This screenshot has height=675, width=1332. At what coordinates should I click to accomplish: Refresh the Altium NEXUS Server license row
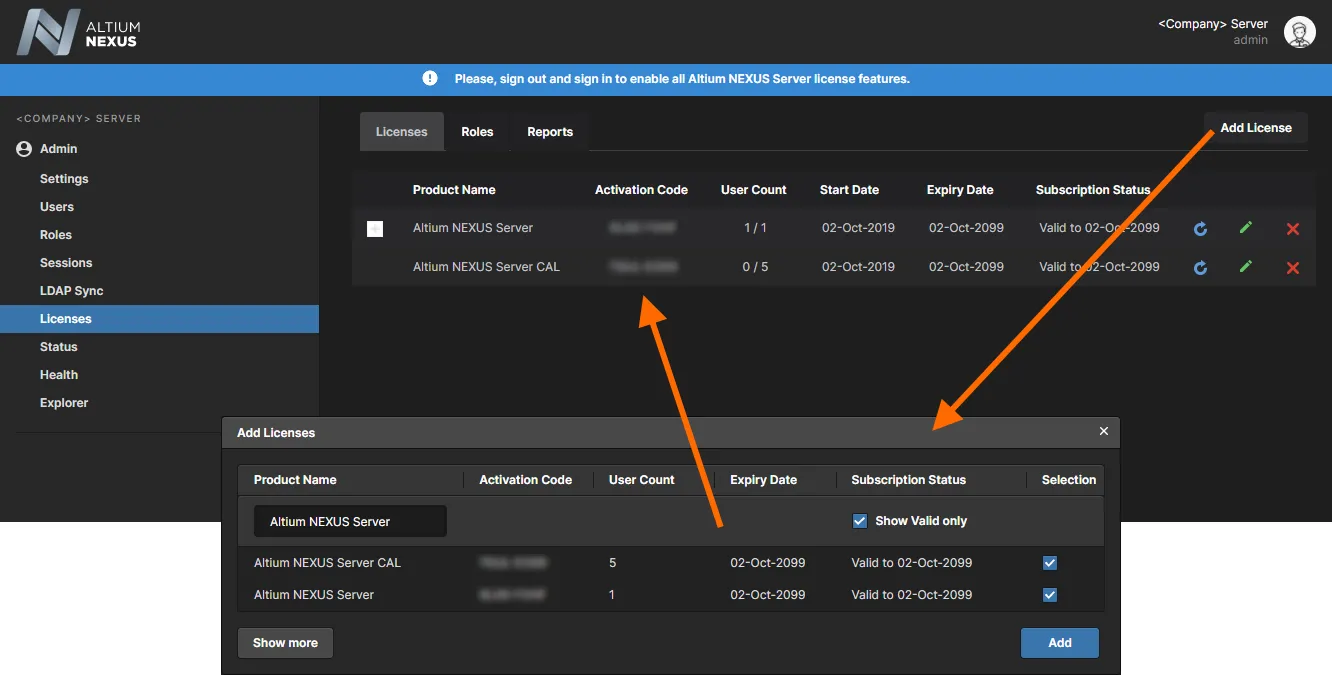[x=1200, y=228]
